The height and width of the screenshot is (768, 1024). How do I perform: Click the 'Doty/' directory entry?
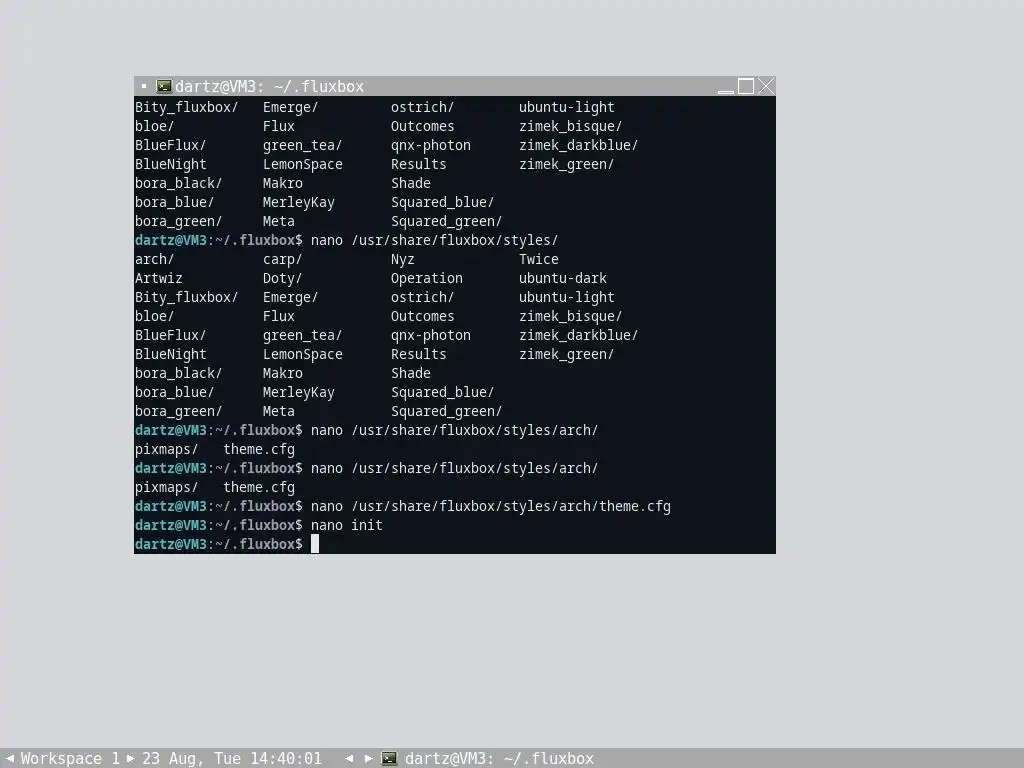coord(282,278)
